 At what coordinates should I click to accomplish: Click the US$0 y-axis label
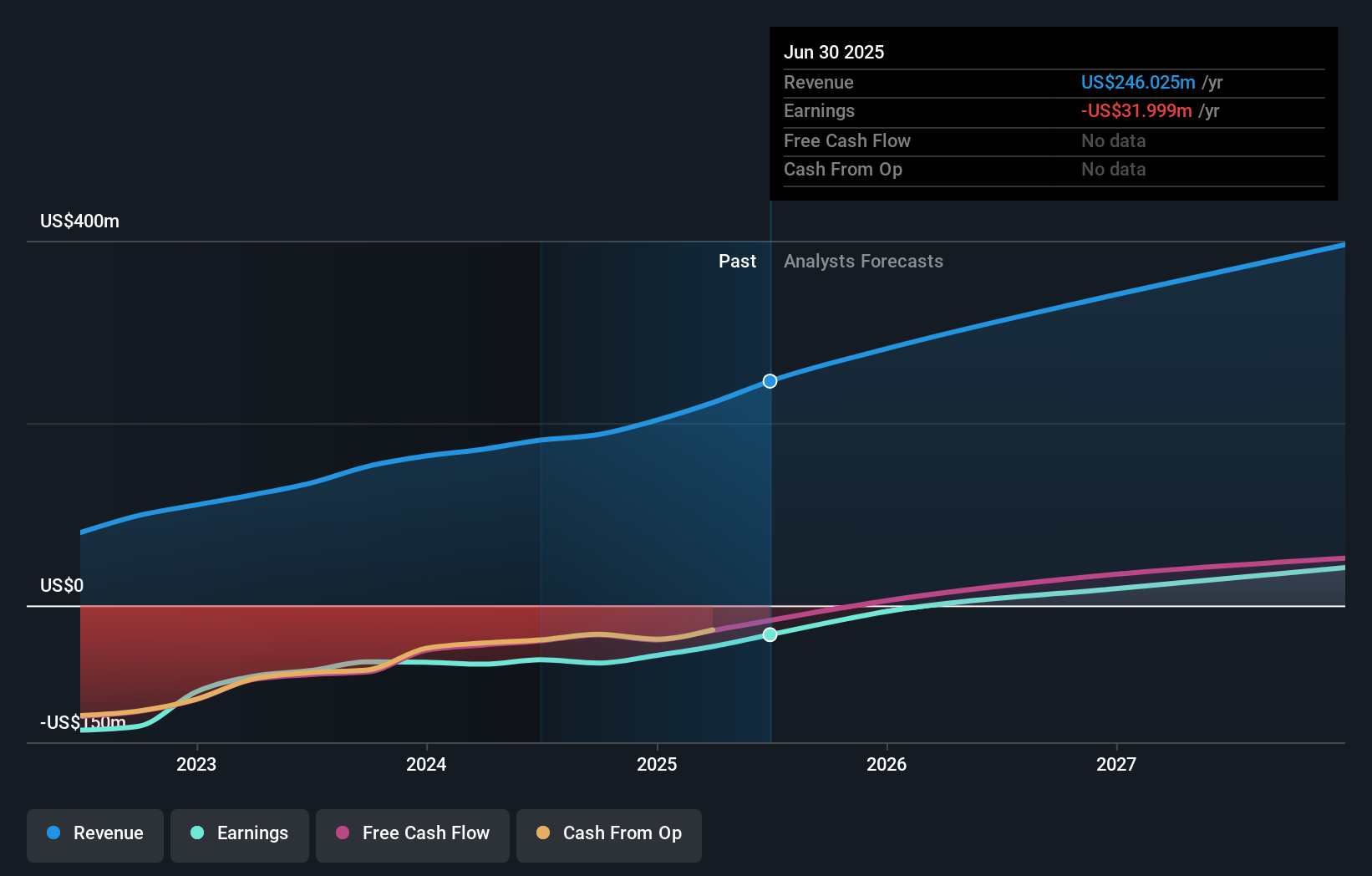coord(62,585)
